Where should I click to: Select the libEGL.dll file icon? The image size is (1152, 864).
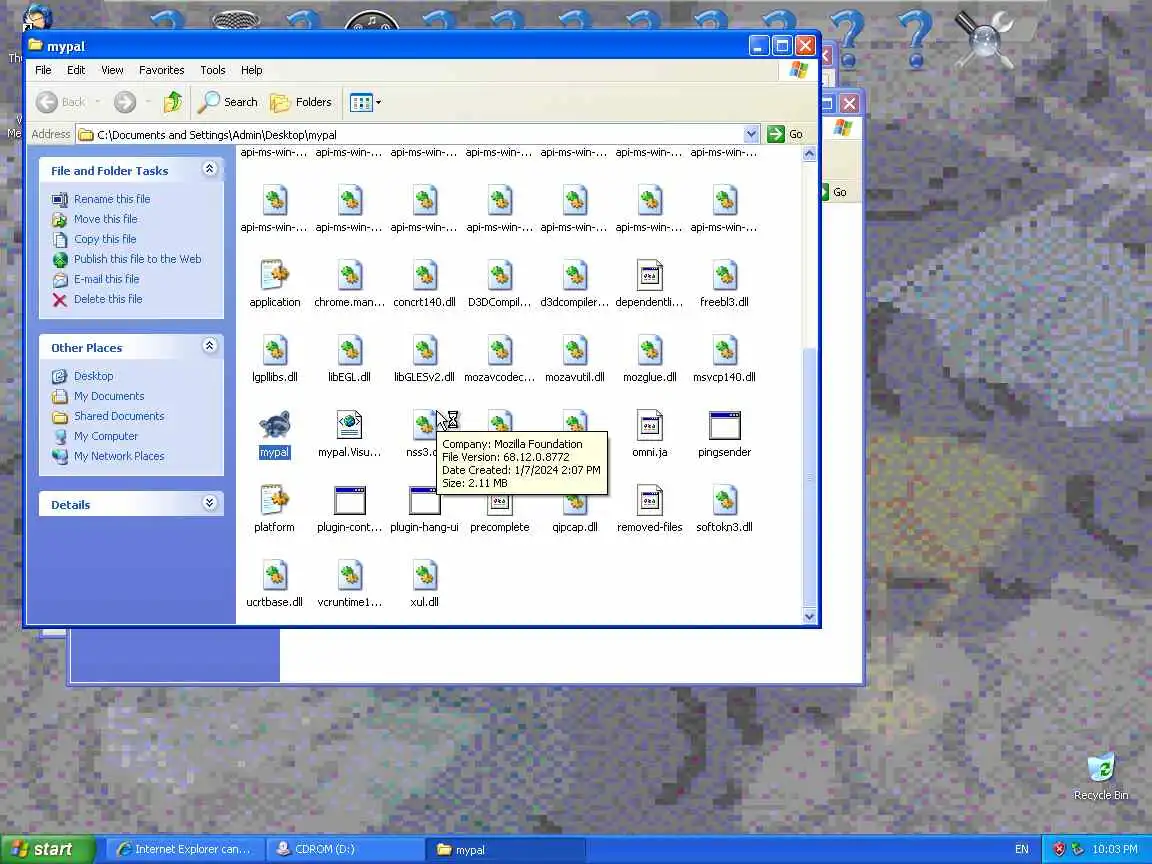coord(350,350)
